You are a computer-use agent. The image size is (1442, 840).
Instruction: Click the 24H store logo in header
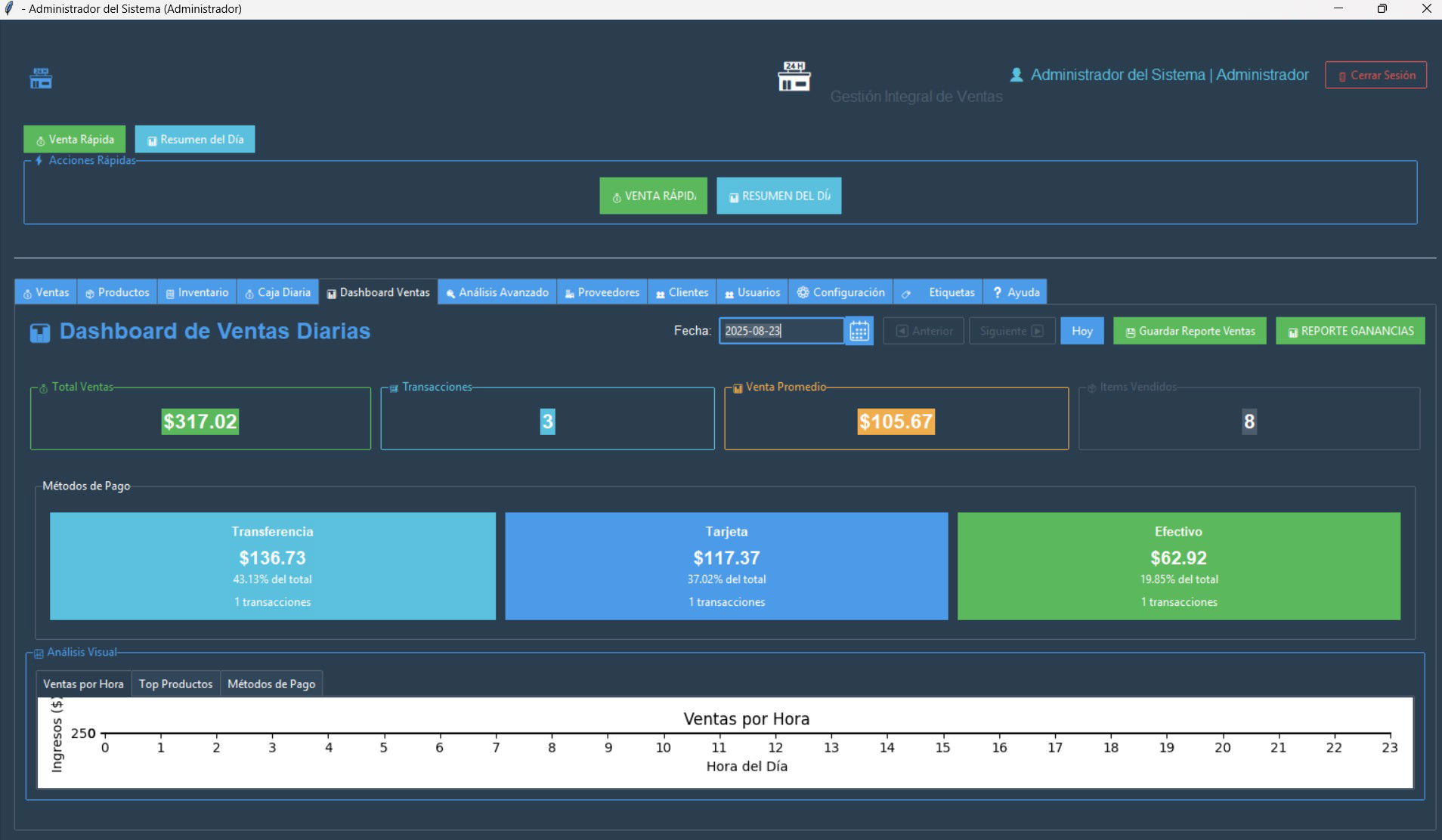point(794,76)
